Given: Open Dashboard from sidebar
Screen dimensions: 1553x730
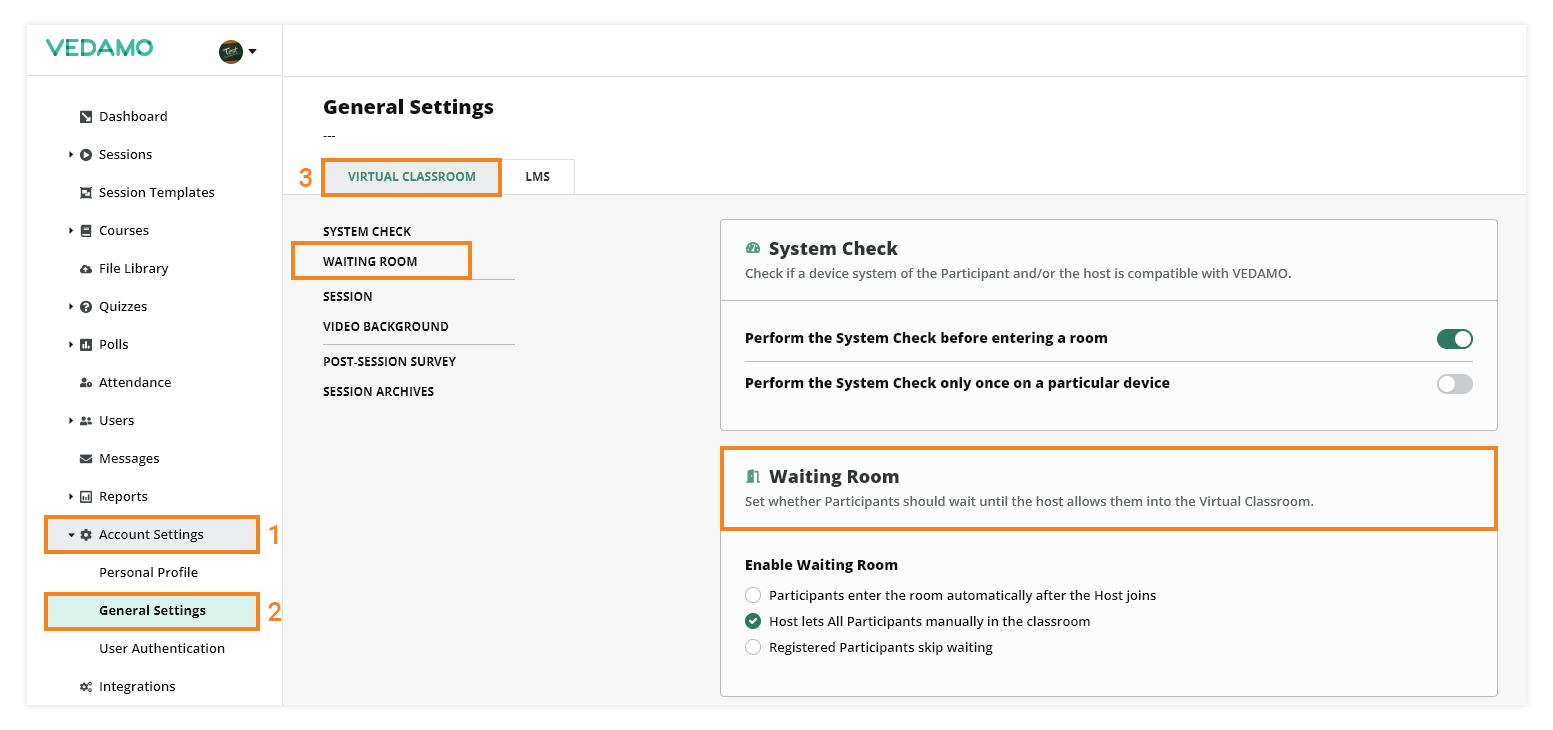Looking at the screenshot, I should pyautogui.click(x=133, y=117).
